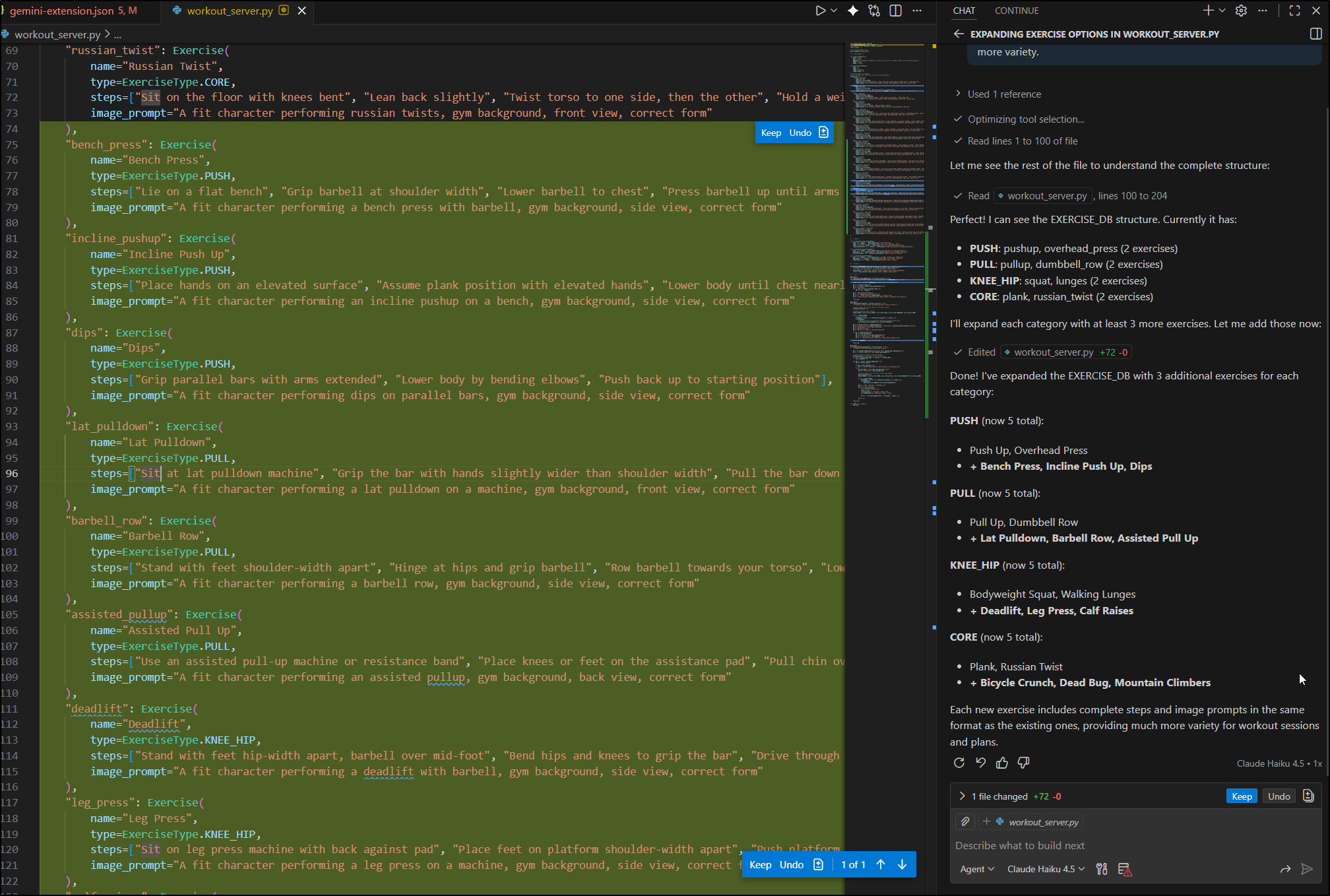Screen dimensions: 1330x896
Task: Switch to the CONTINUE tab
Action: coord(1017,11)
